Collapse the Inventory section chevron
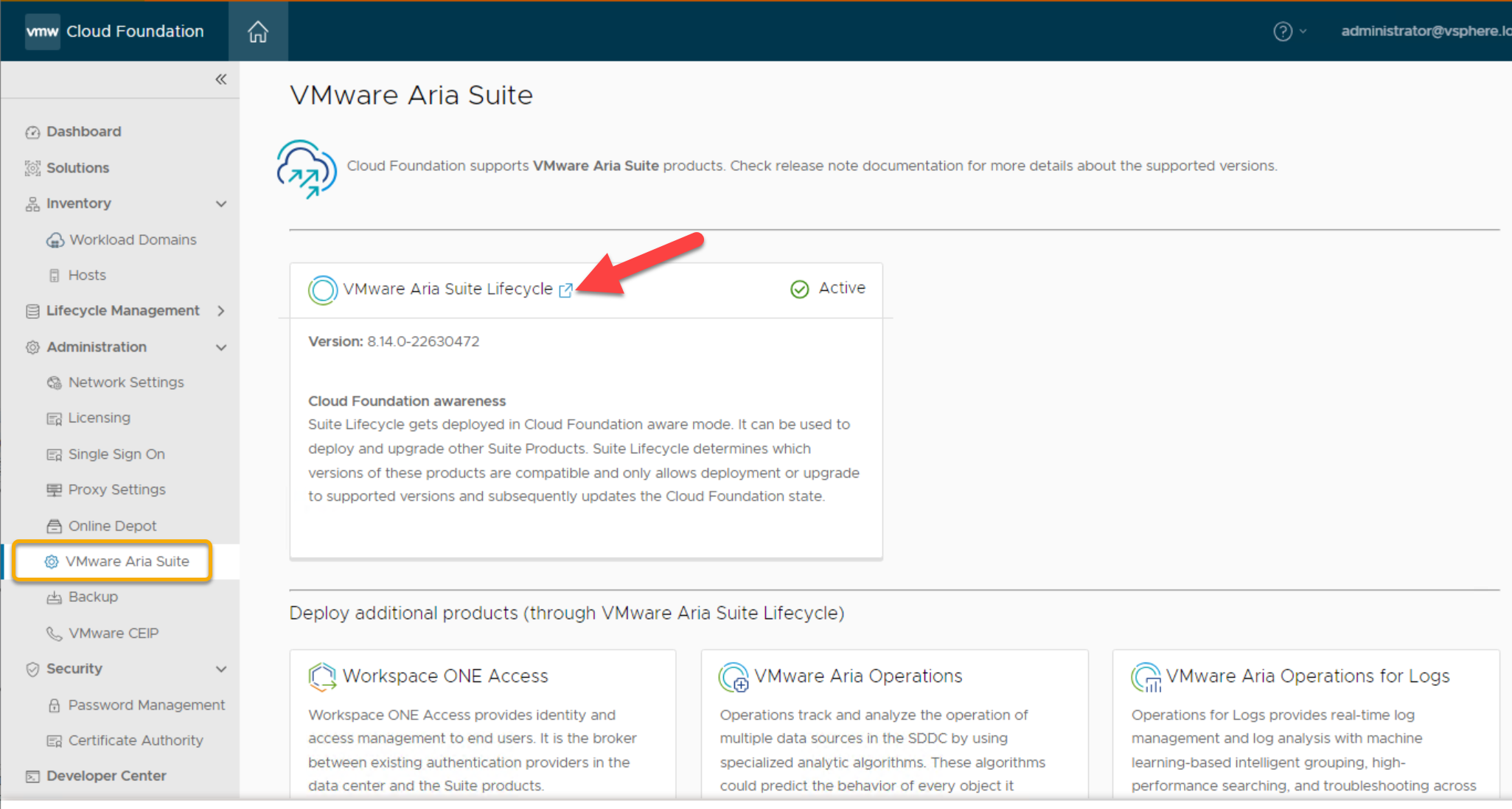This screenshot has width=1512, height=809. point(220,204)
